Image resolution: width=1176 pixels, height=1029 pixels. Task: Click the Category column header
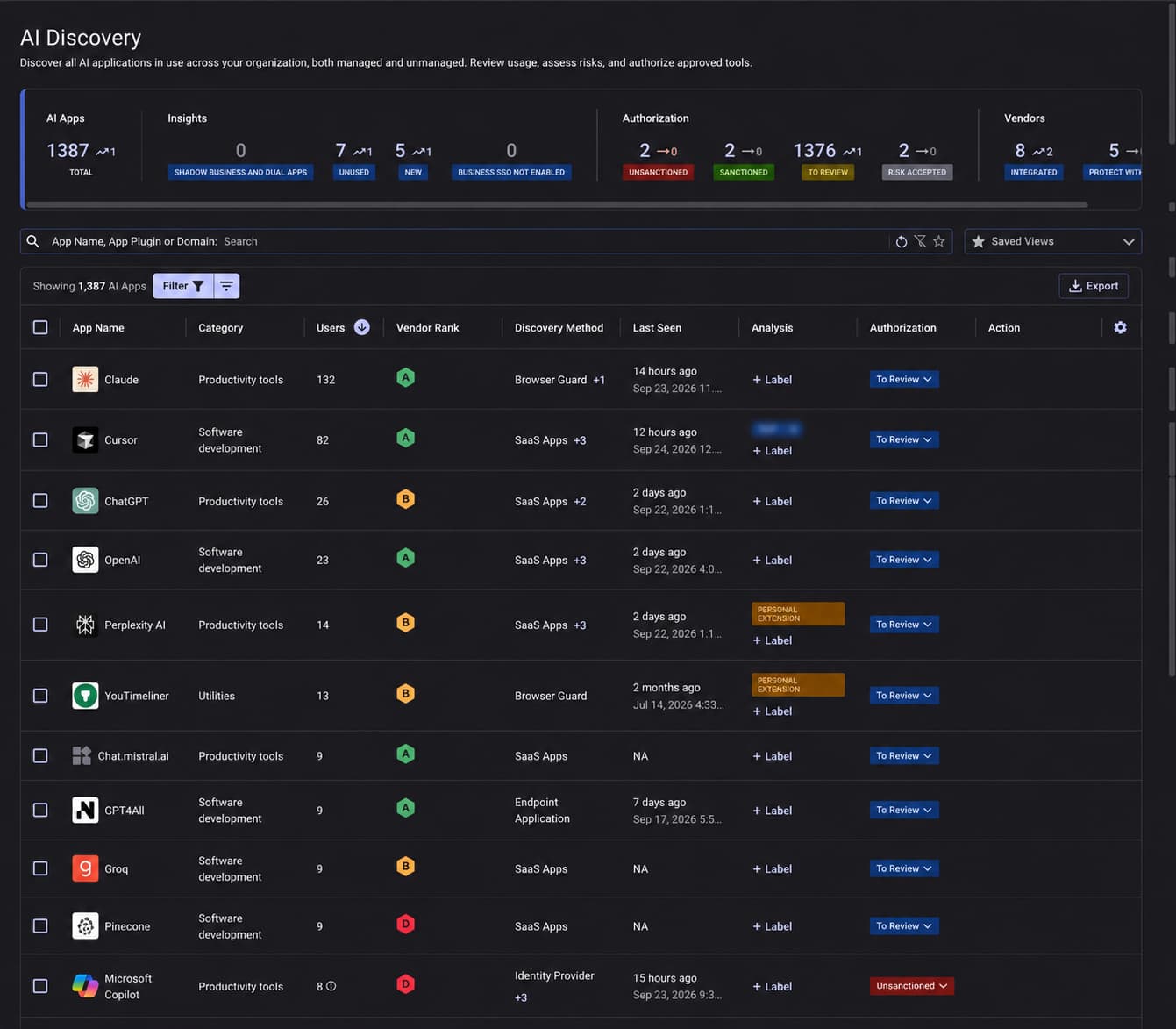[x=220, y=328]
